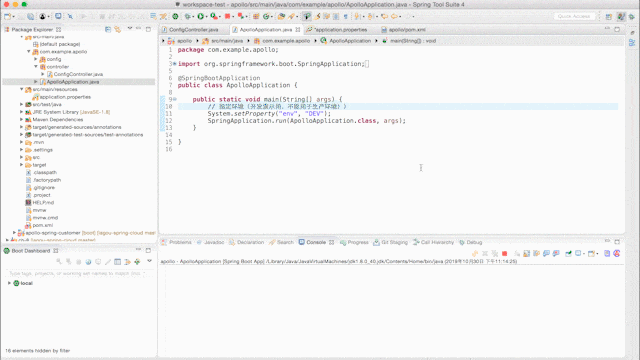Click the Save All toolbar icon
Screen dimensions: 640x360
point(31,16)
